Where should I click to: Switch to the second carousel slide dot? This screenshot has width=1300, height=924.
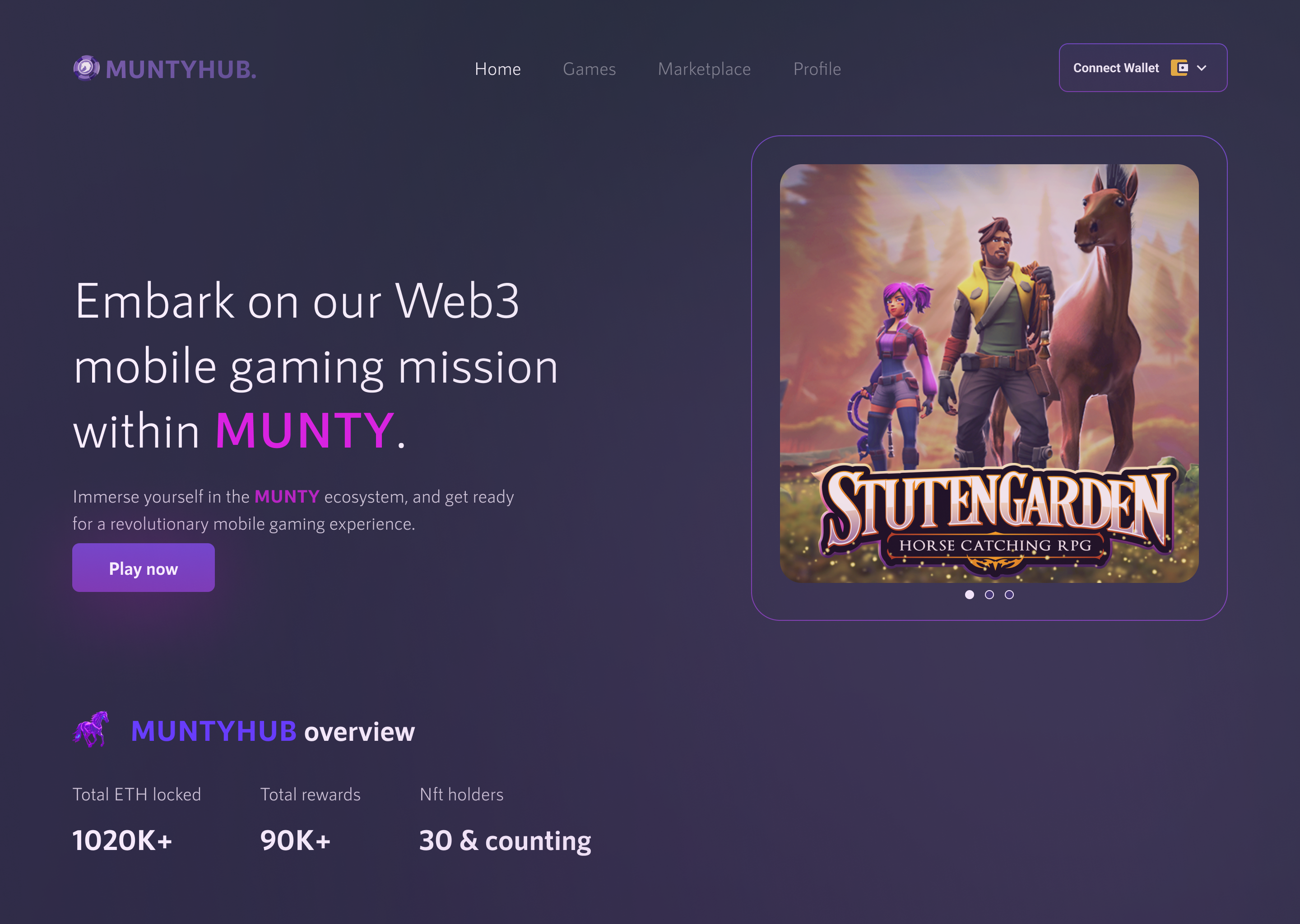(989, 595)
